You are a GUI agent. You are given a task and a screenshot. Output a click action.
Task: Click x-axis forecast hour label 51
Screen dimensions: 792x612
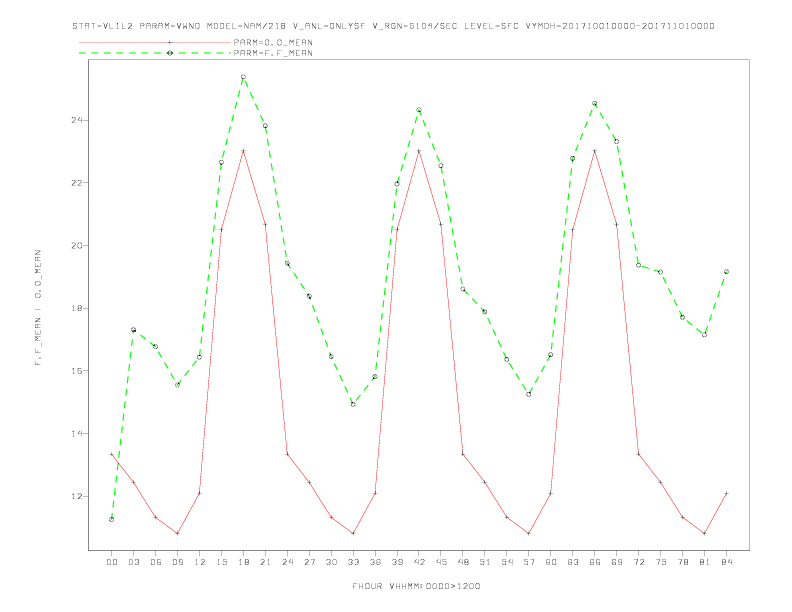click(485, 562)
